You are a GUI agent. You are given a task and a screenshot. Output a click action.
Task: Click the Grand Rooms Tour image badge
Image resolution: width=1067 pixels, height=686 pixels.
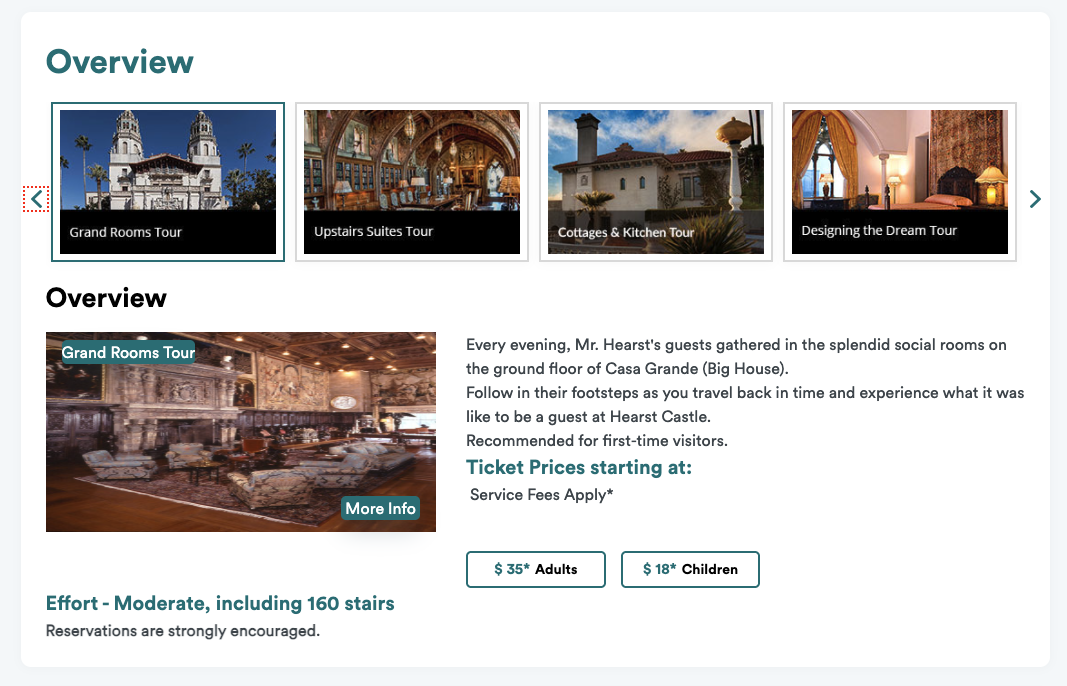pyautogui.click(x=129, y=353)
